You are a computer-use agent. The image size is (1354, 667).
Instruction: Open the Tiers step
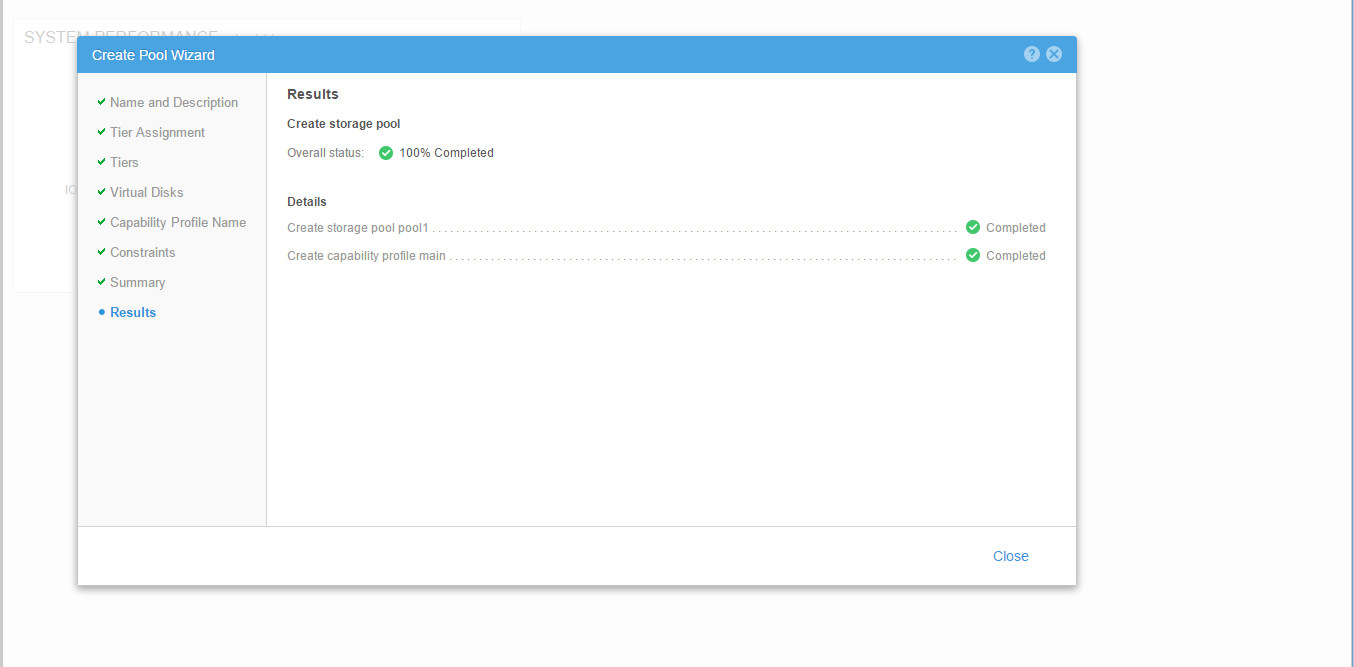pos(124,162)
